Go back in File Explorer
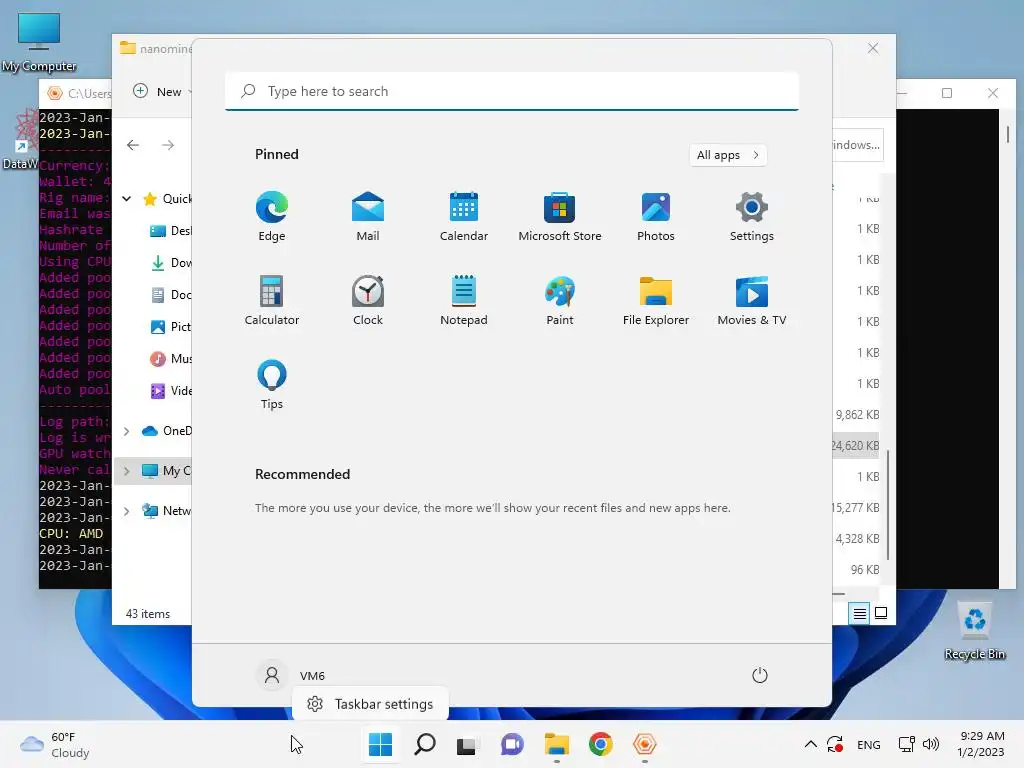 (x=133, y=145)
